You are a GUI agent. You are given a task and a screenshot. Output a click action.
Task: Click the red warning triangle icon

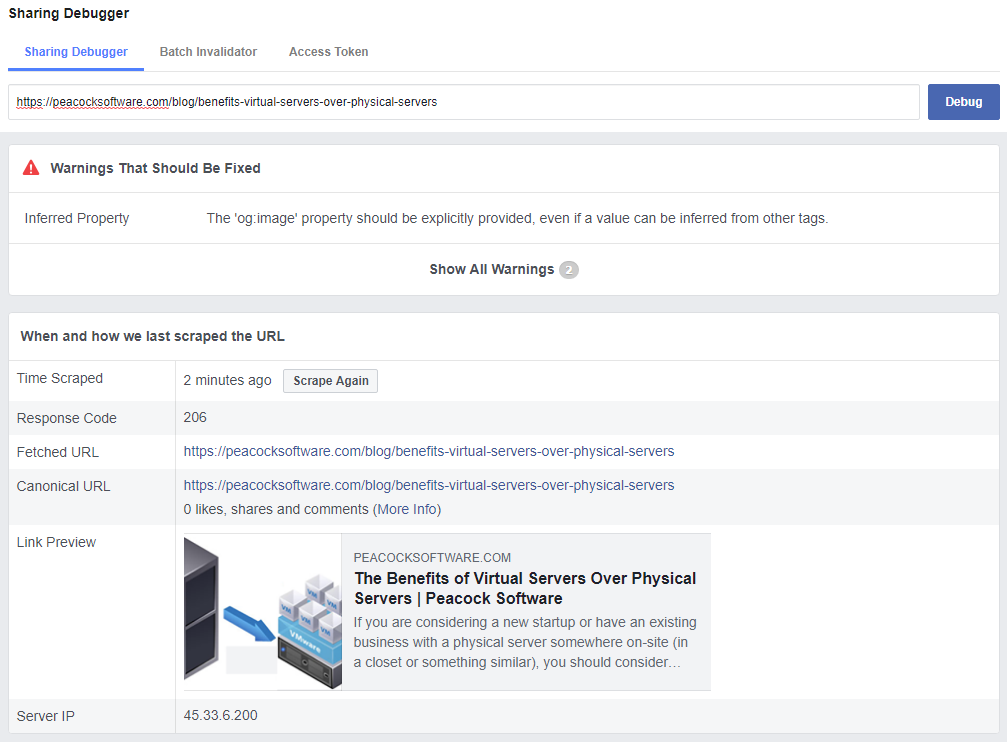pos(31,168)
